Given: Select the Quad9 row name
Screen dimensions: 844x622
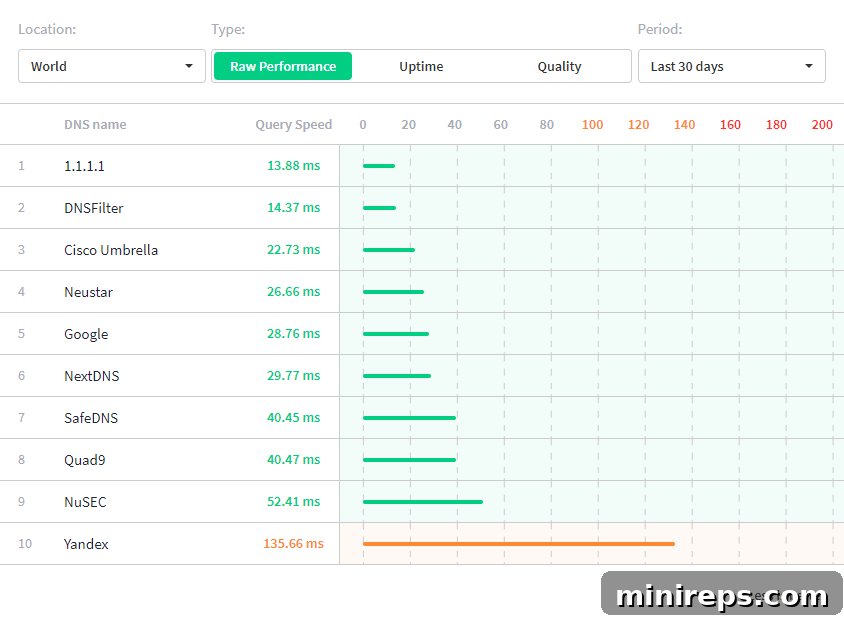Looking at the screenshot, I should (85, 460).
